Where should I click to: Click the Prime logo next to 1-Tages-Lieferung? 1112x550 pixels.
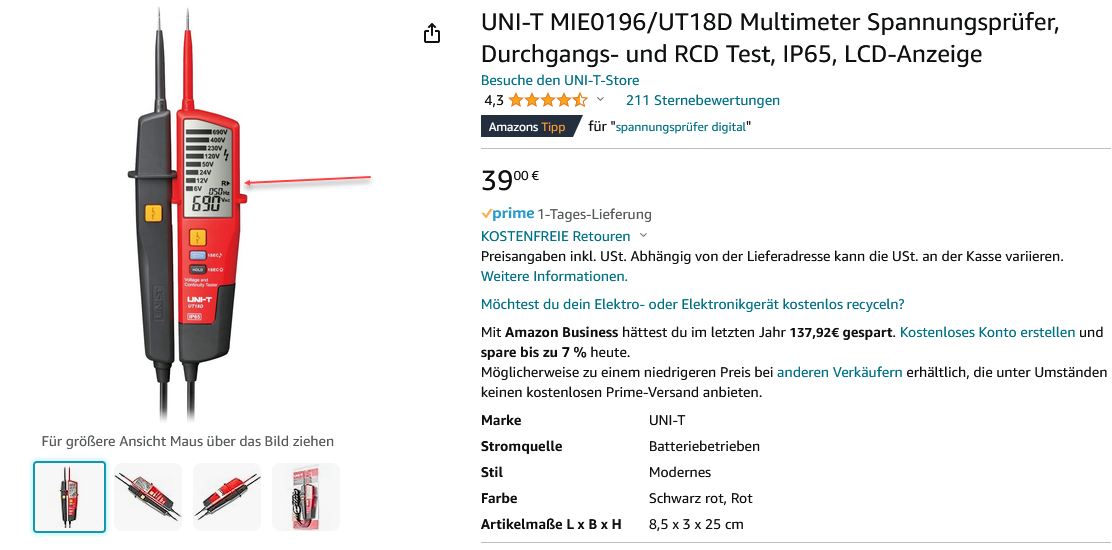click(x=507, y=214)
